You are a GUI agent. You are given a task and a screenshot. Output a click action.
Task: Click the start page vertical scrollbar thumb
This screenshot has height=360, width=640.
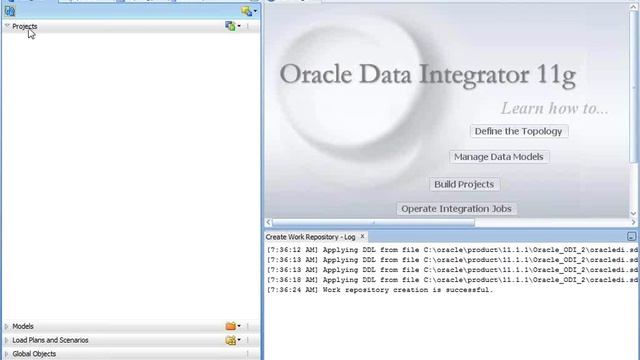pos(633,88)
